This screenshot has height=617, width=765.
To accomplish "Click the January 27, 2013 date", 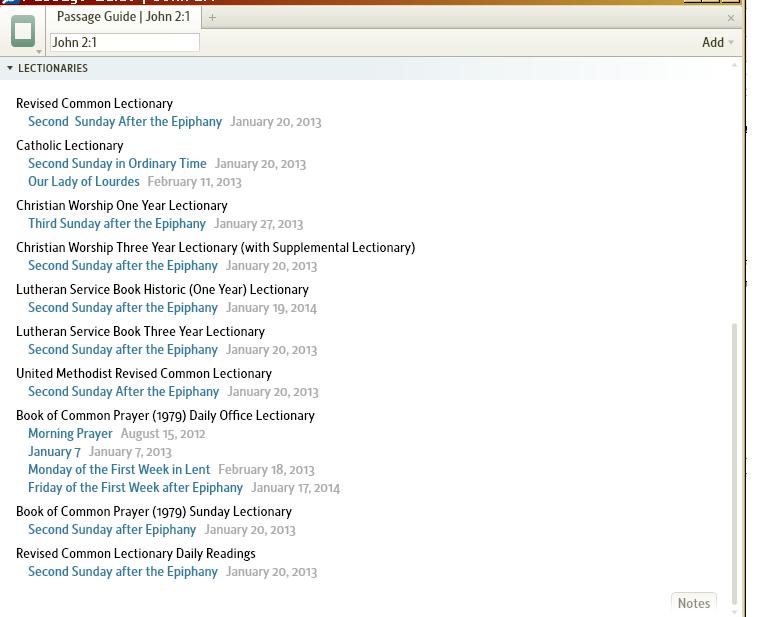I will pos(259,224).
